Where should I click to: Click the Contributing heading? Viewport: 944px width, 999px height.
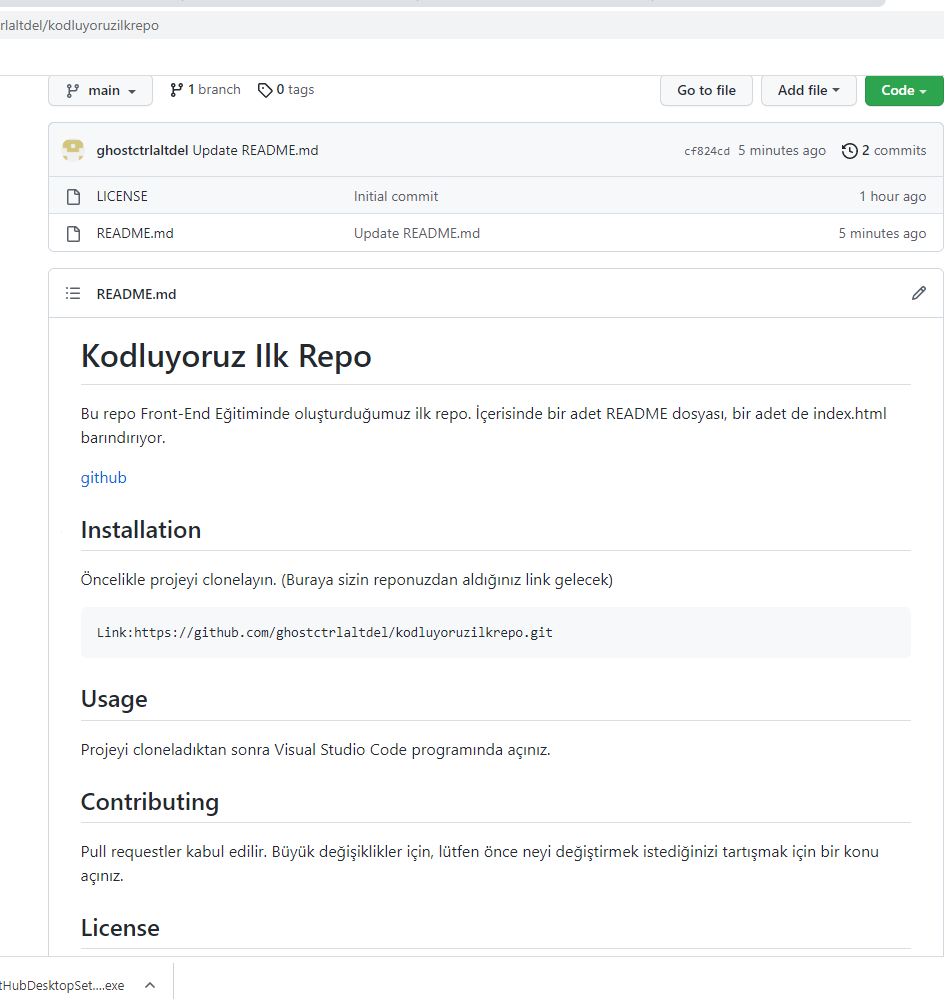point(150,802)
